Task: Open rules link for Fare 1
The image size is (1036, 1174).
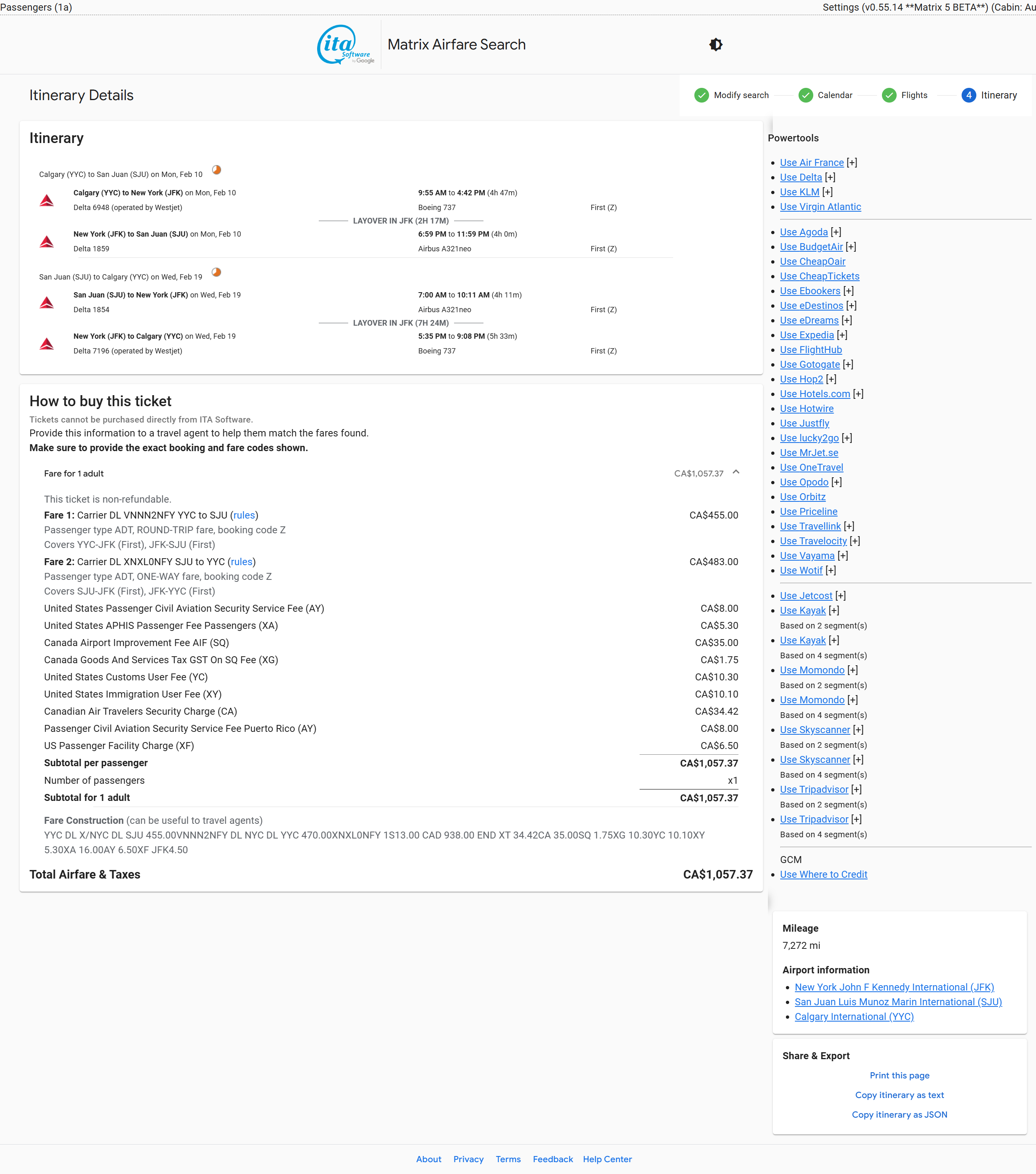Action: tap(244, 515)
